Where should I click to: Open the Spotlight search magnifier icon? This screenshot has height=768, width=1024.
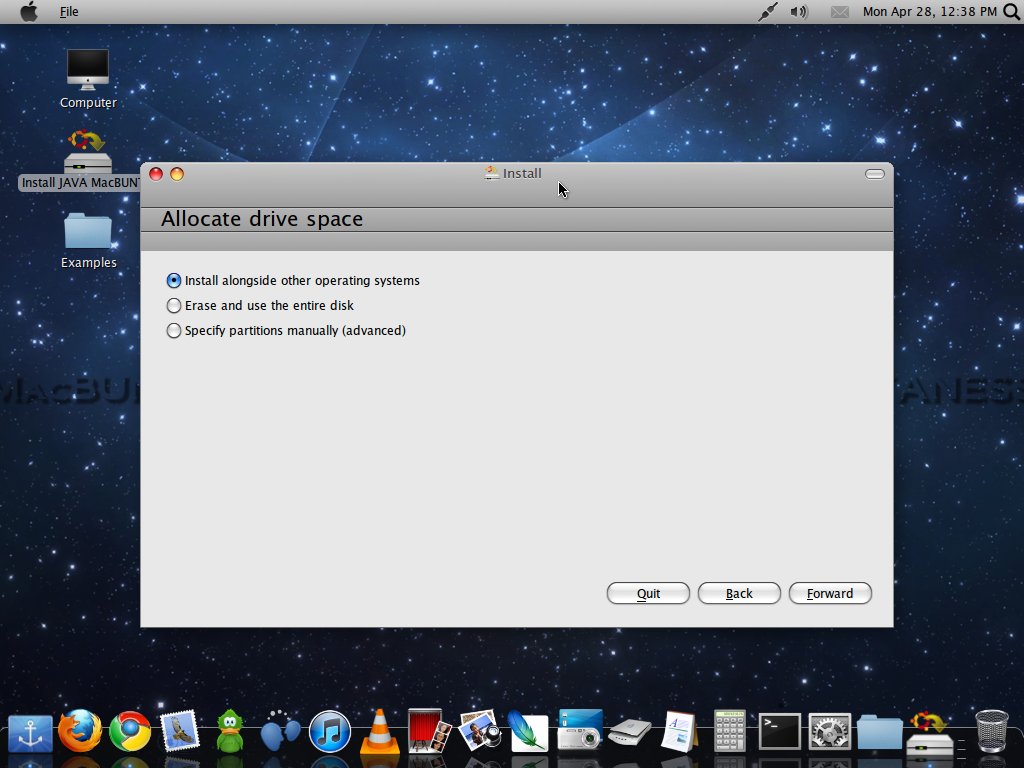(x=1011, y=12)
